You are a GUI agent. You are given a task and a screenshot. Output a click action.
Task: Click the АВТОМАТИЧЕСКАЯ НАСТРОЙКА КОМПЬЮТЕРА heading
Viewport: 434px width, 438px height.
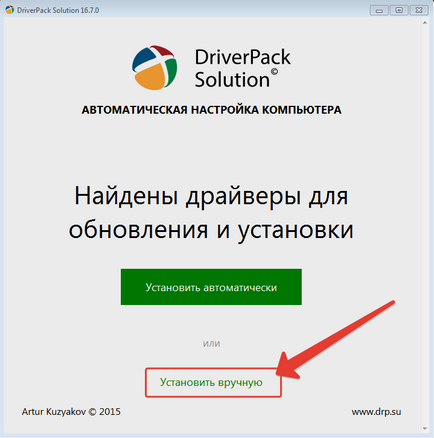coord(211,110)
